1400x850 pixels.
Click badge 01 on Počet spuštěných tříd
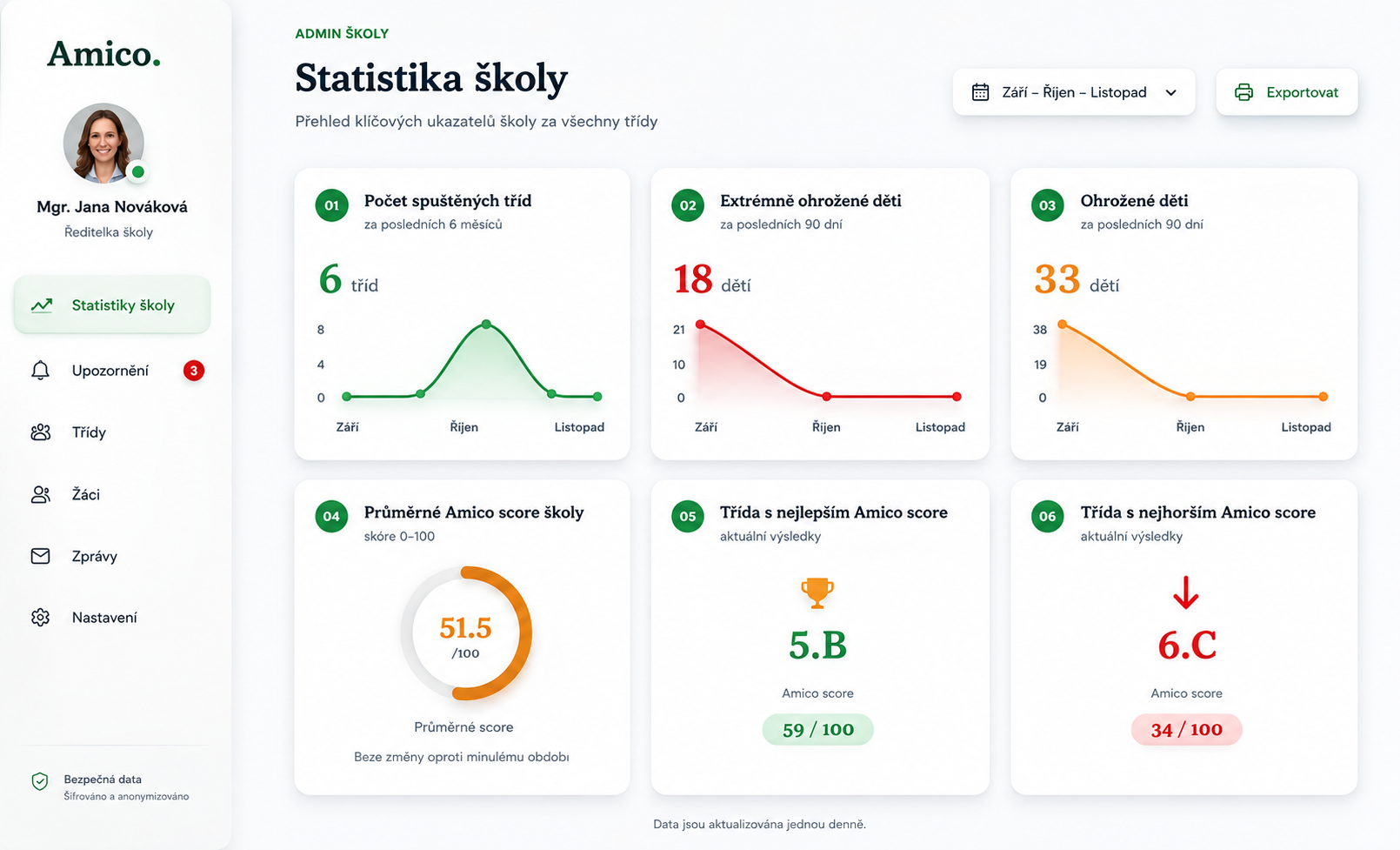(x=331, y=205)
